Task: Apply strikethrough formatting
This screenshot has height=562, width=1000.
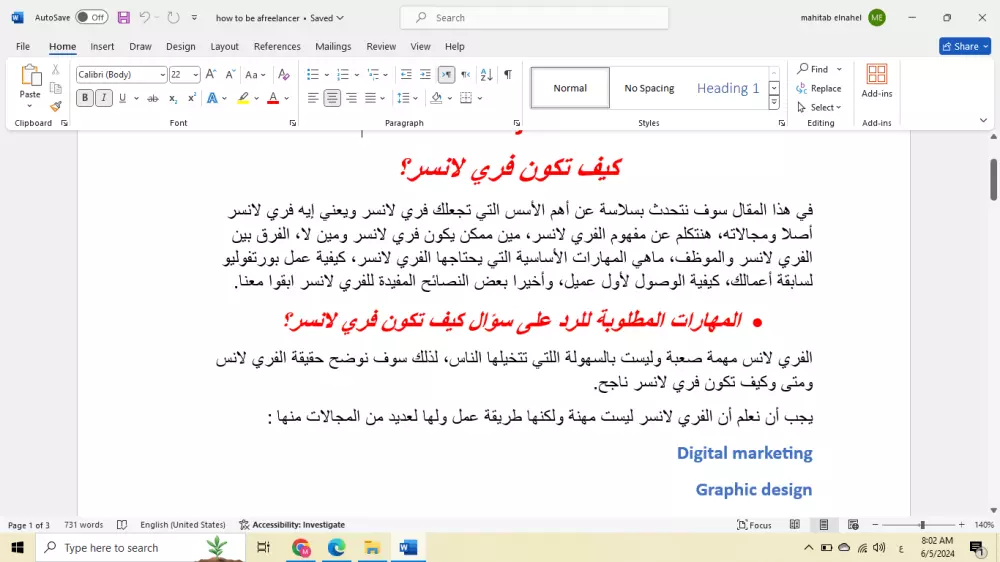Action: (x=152, y=98)
